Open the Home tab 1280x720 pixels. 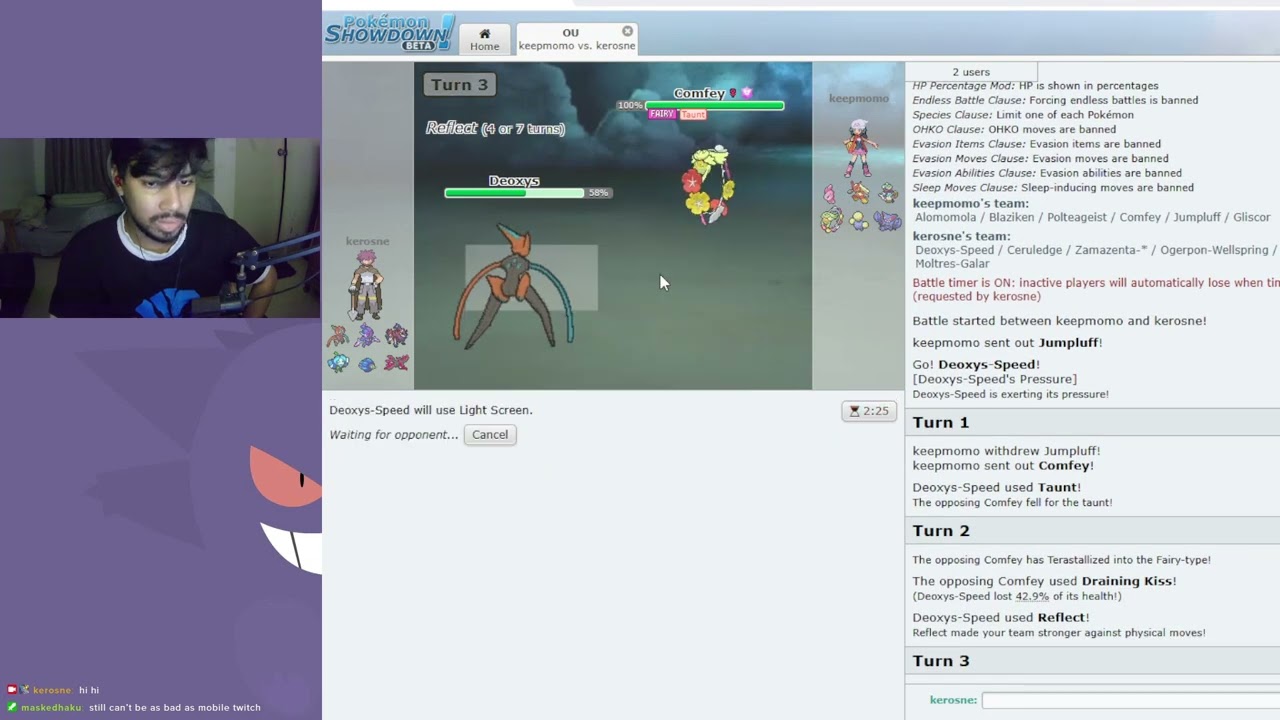(x=484, y=39)
